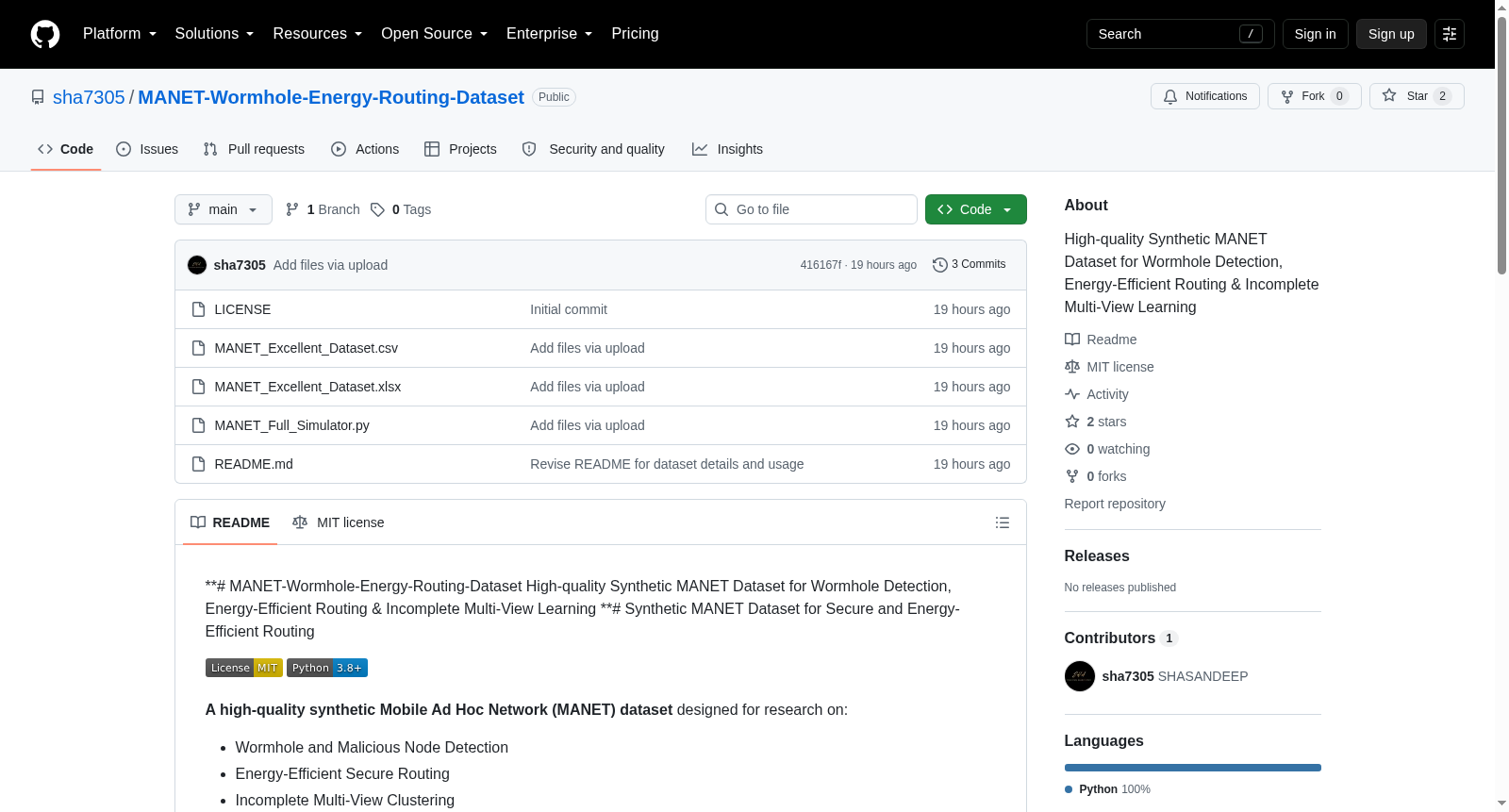Open commit hash 416167f
1509x812 pixels.
(x=821, y=265)
